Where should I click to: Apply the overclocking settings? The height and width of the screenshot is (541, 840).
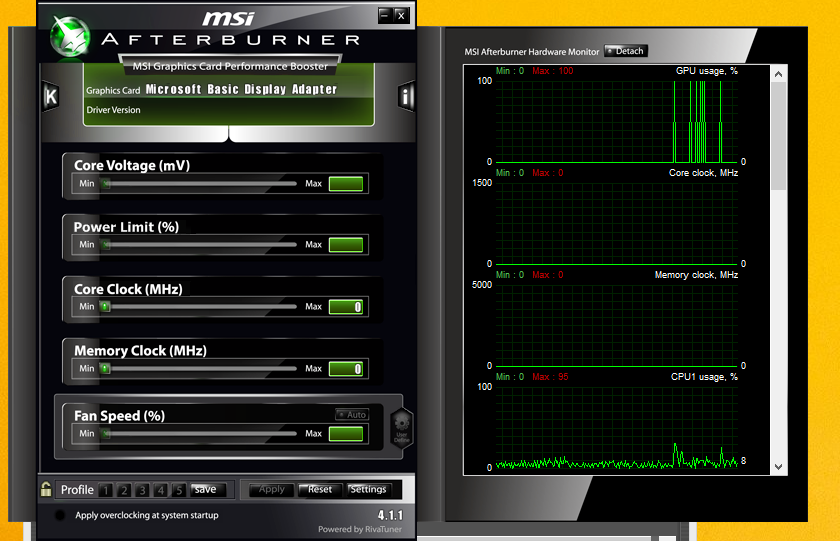coord(272,490)
